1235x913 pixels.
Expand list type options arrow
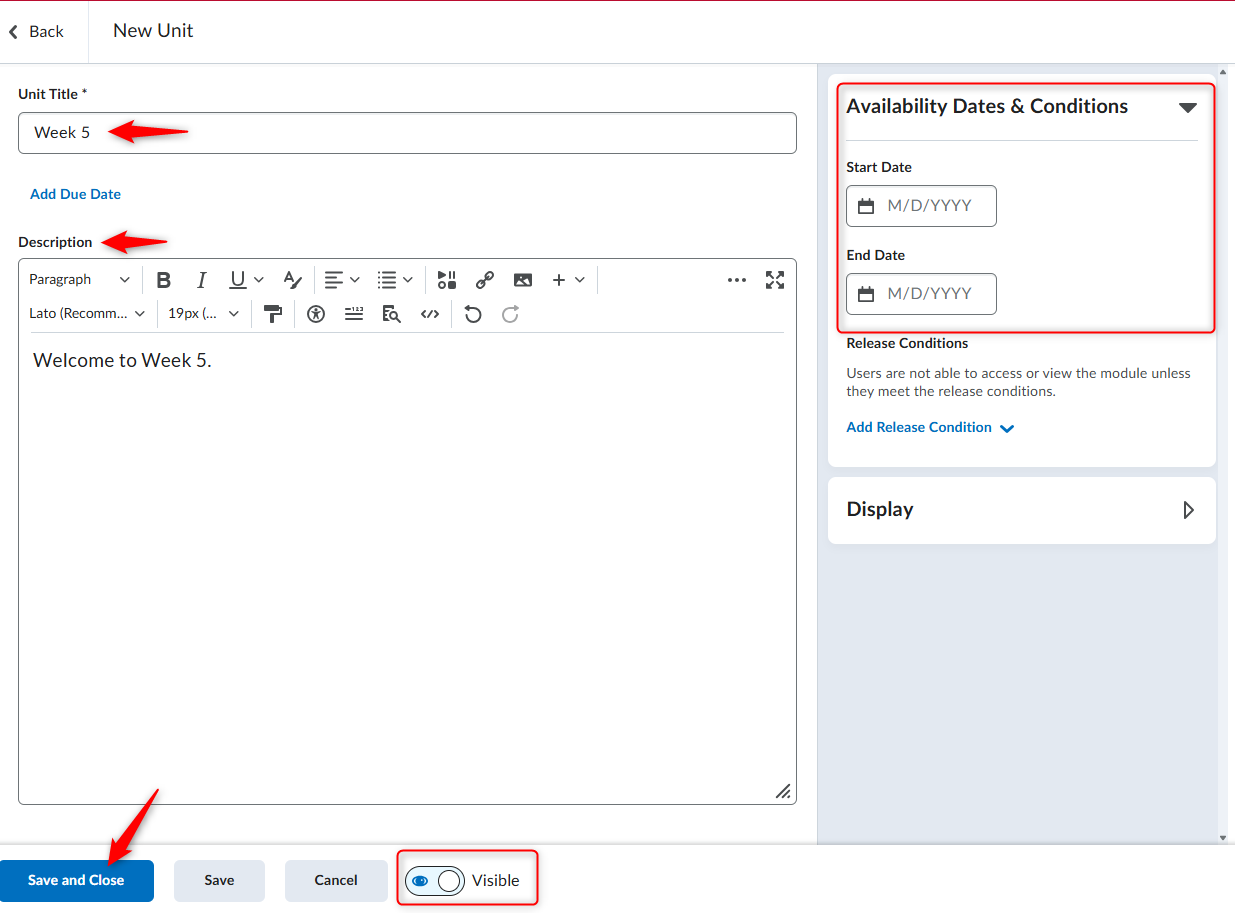408,280
